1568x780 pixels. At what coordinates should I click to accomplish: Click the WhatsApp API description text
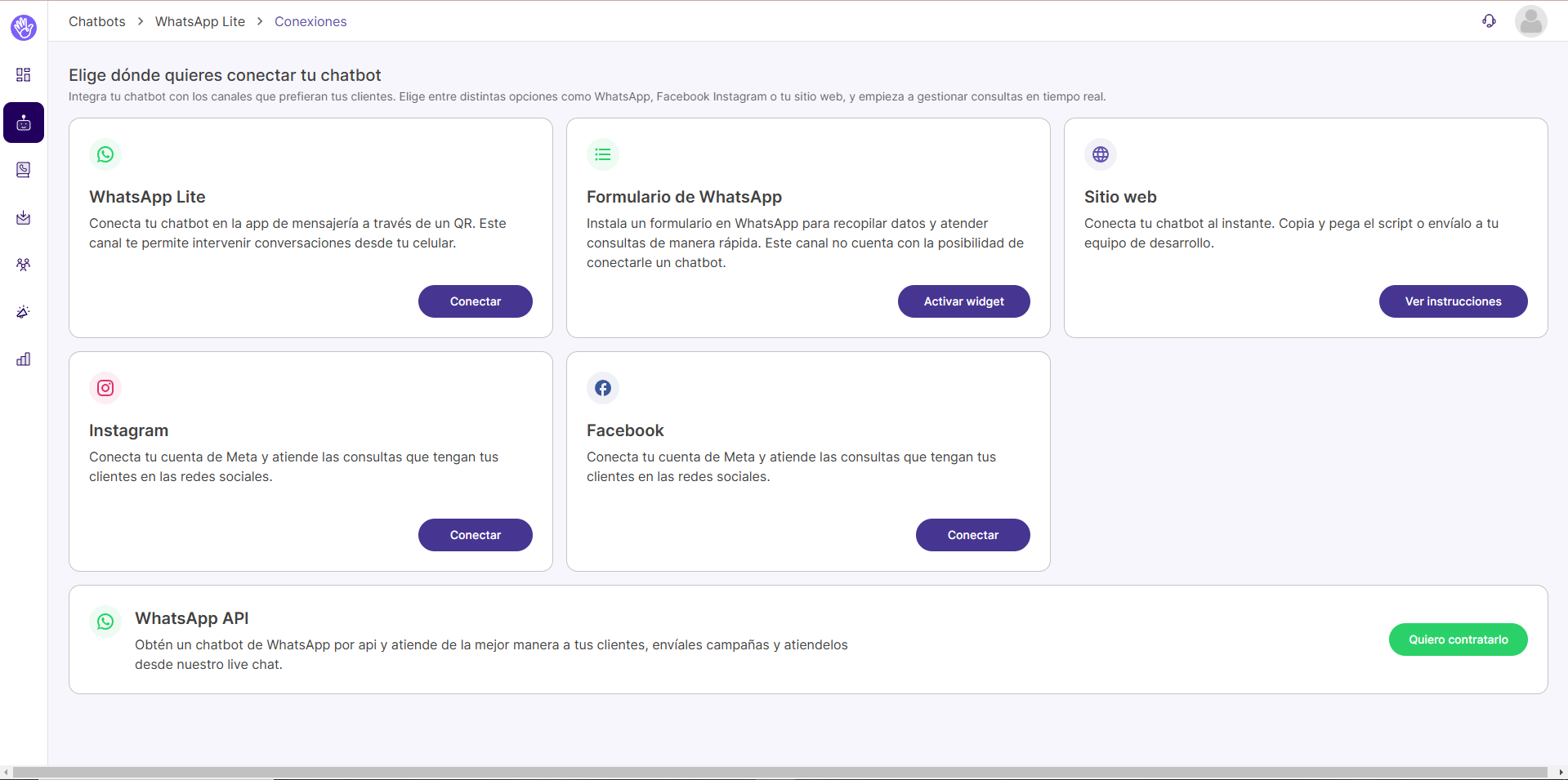(491, 654)
